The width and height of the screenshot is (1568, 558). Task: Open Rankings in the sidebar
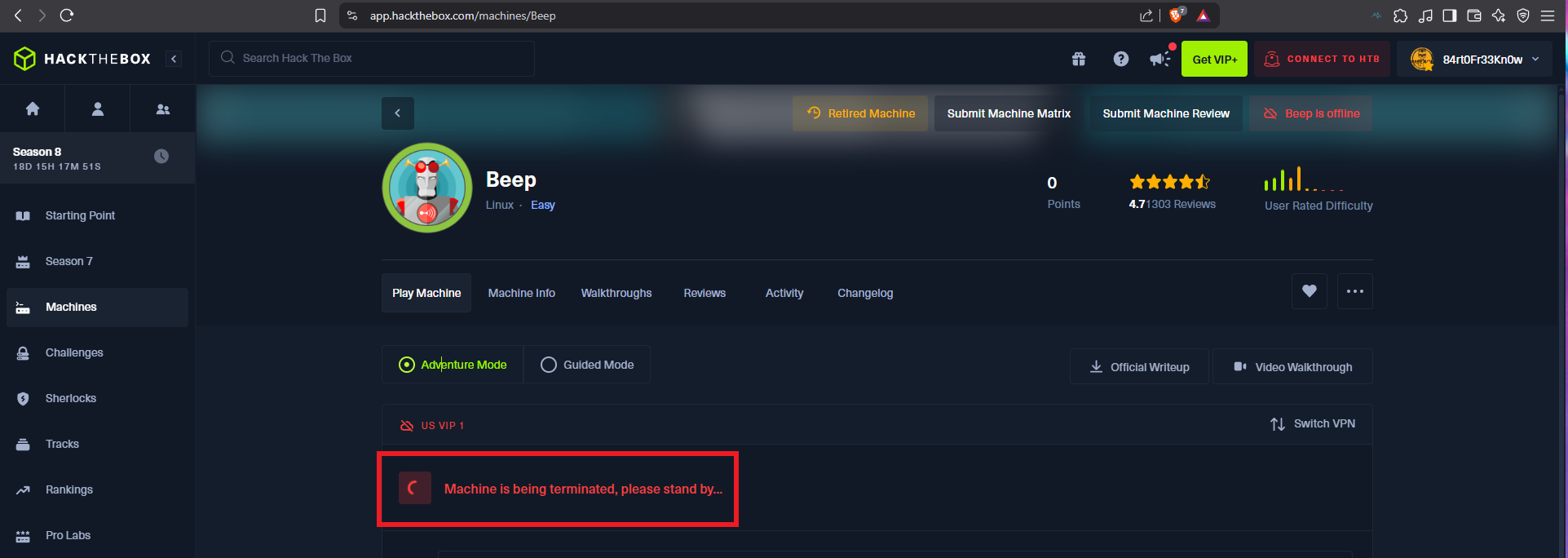pyautogui.click(x=98, y=489)
